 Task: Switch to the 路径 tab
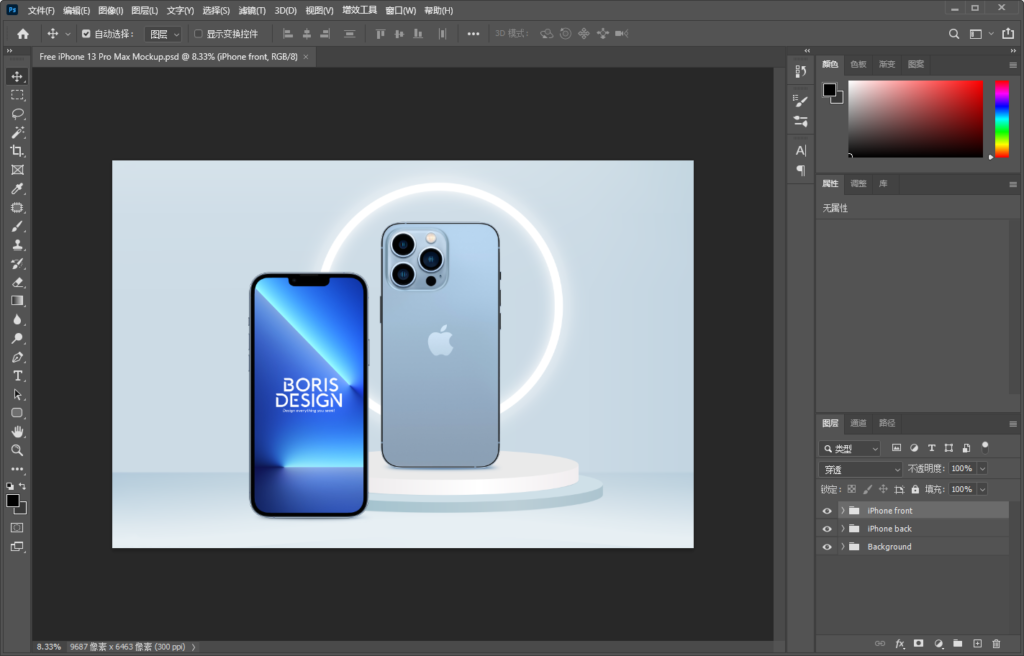887,423
